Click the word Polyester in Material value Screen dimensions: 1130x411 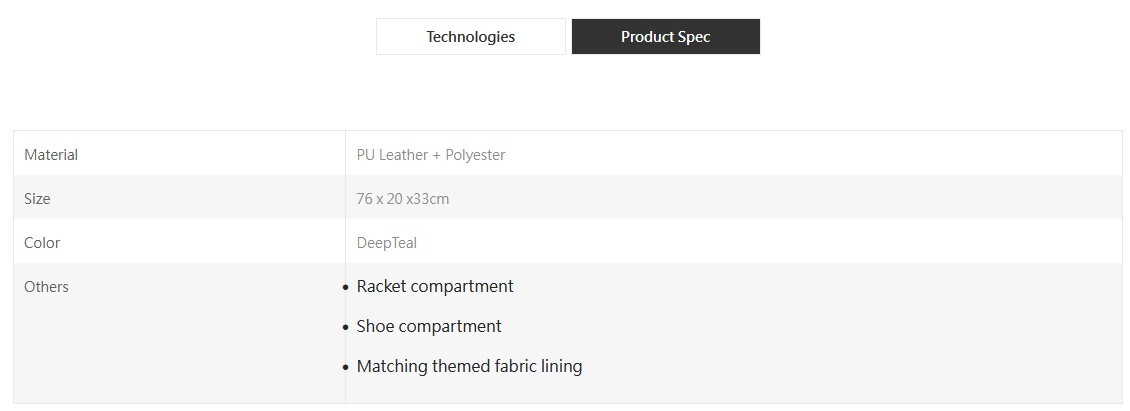pos(476,155)
